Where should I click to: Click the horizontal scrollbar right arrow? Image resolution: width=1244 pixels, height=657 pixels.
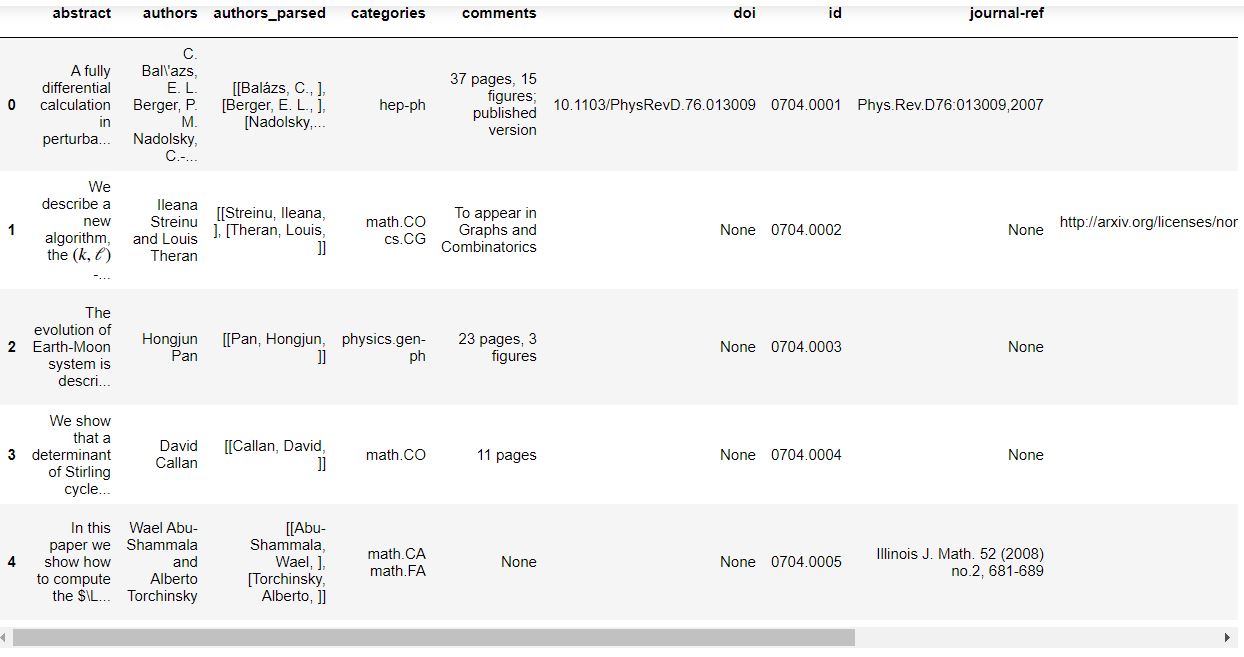coord(1228,637)
